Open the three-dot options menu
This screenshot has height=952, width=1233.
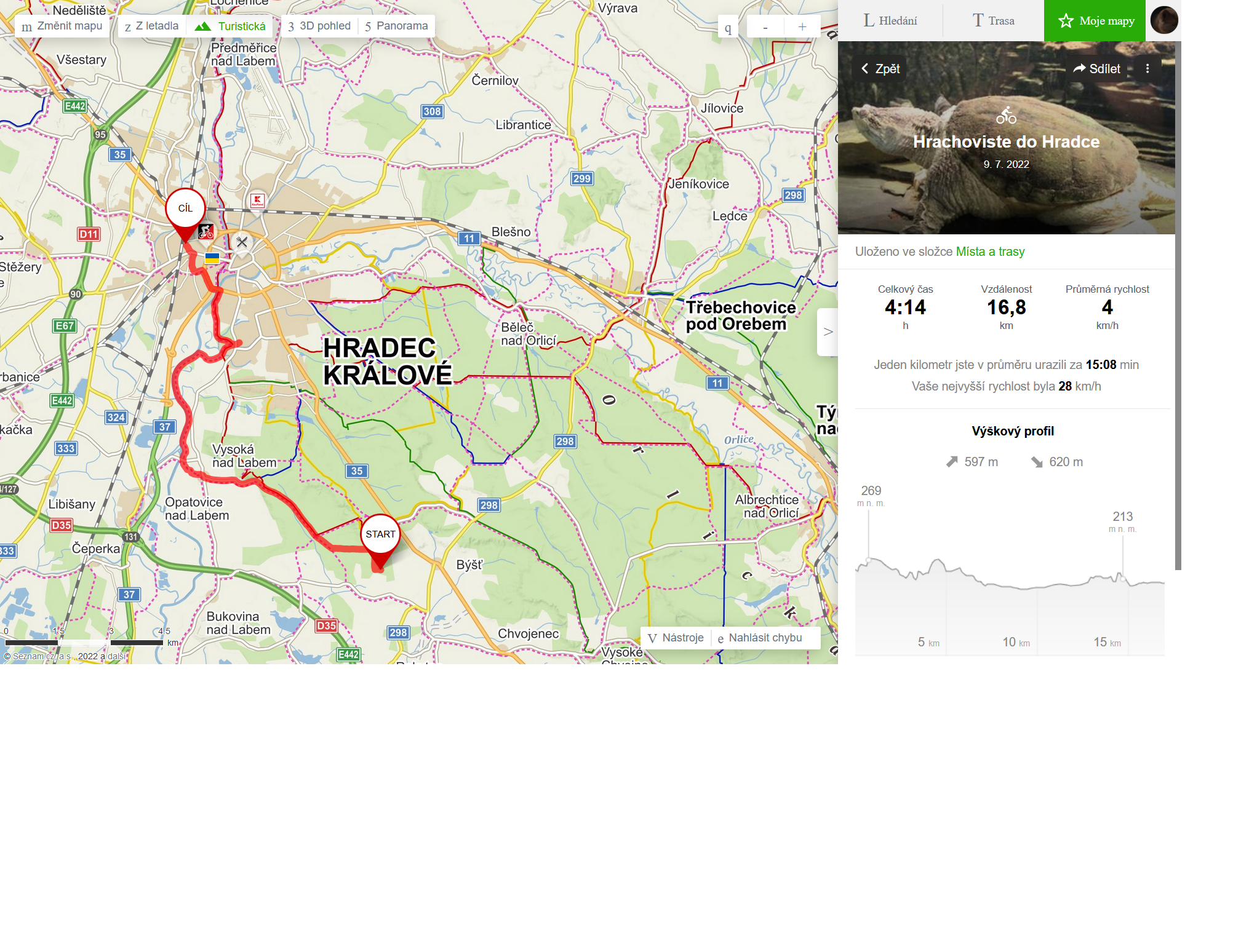tap(1147, 68)
